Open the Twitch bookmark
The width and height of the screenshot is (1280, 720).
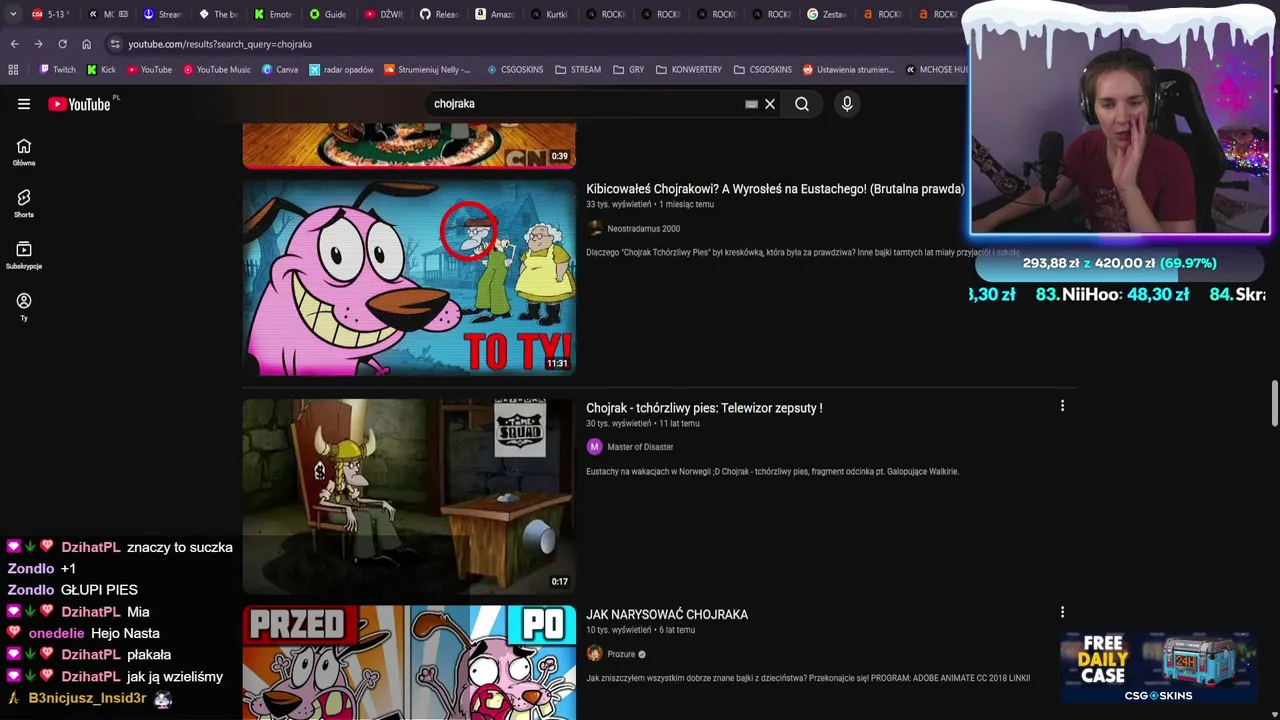57,70
